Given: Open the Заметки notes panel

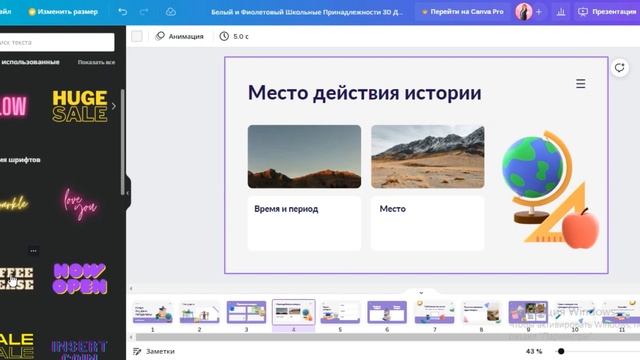Looking at the screenshot, I should [154, 351].
